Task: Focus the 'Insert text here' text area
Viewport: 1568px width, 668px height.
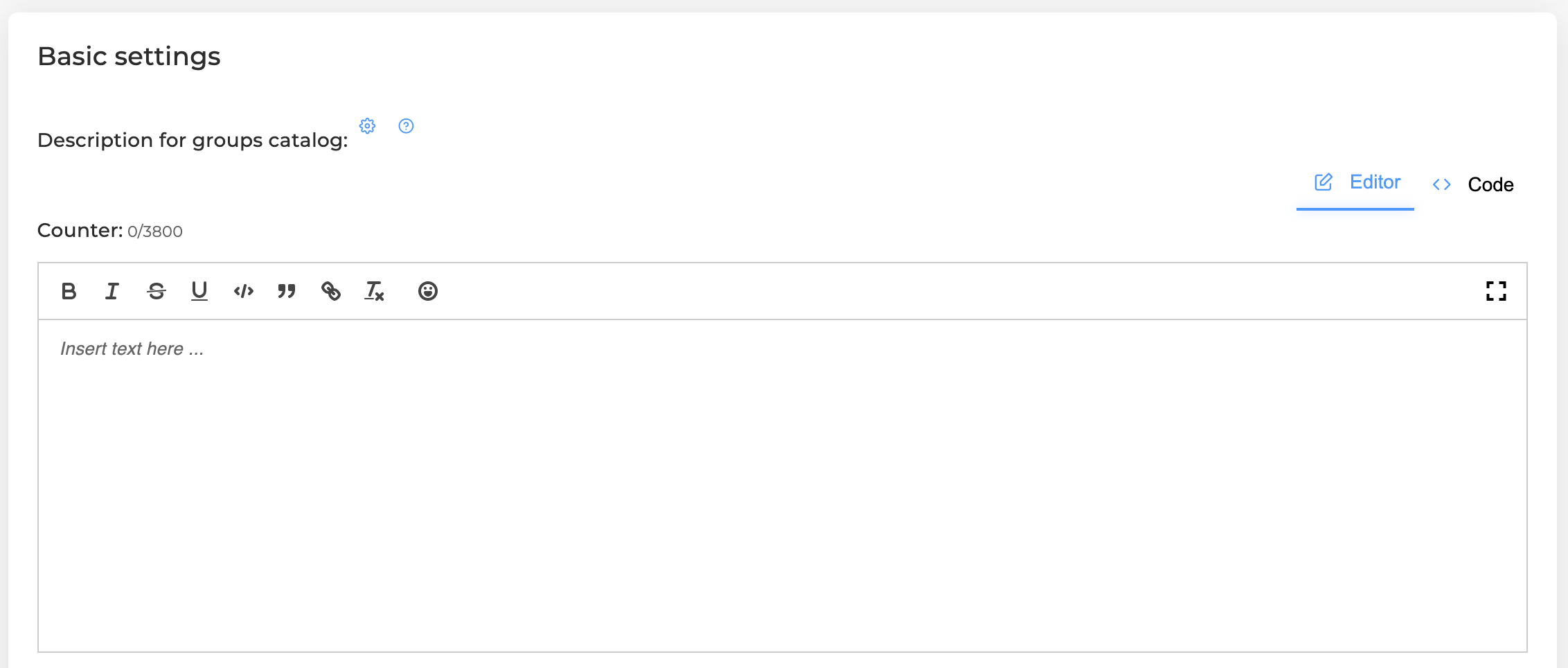Action: tap(783, 485)
